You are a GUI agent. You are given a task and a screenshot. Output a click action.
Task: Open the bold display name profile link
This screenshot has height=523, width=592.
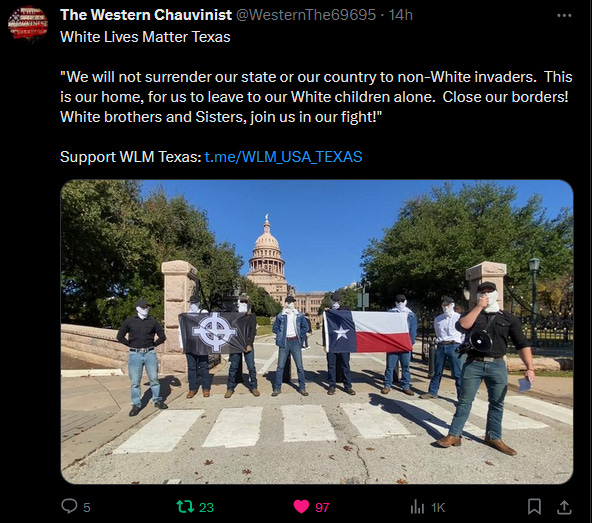click(x=146, y=15)
